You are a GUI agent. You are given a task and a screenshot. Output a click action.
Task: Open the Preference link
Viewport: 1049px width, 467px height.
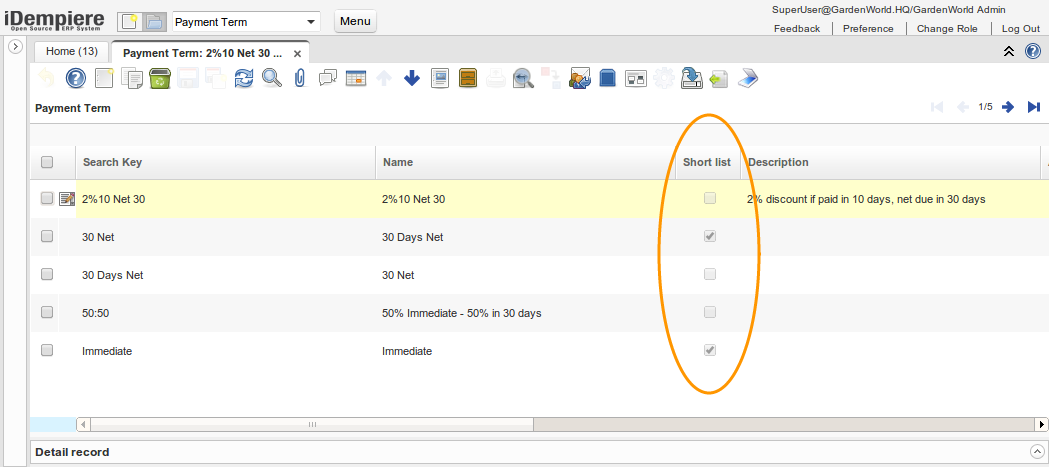[867, 29]
